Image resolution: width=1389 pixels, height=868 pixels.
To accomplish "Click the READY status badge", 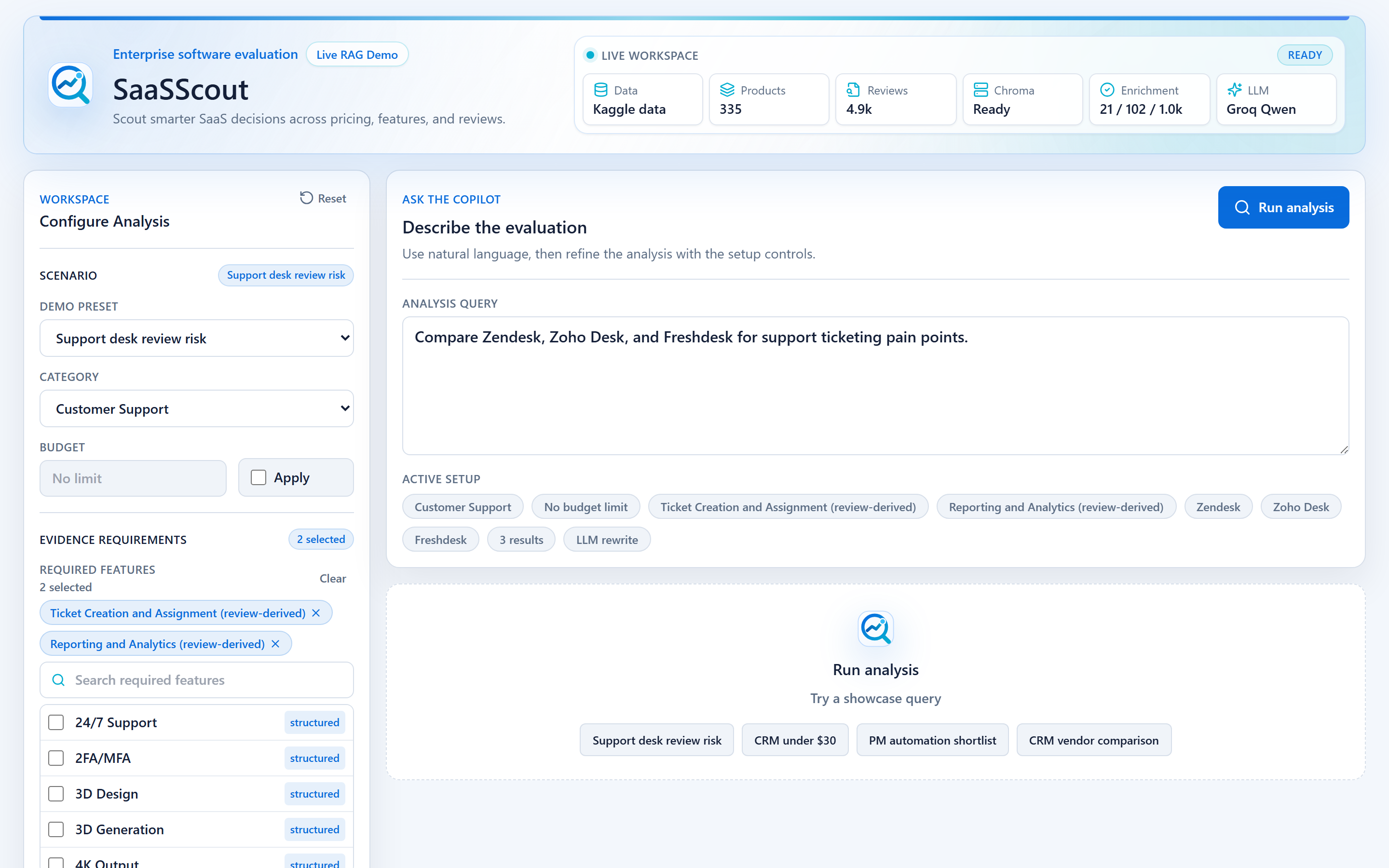I will 1305,55.
